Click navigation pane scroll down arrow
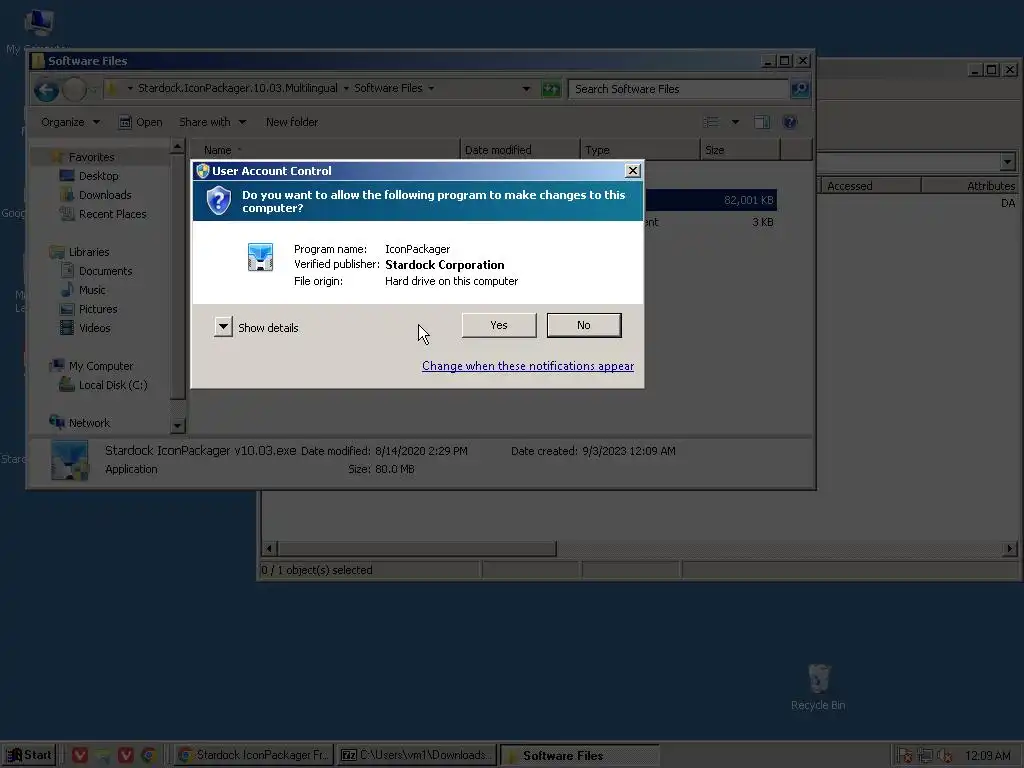This screenshot has height=768, width=1024. [x=178, y=426]
